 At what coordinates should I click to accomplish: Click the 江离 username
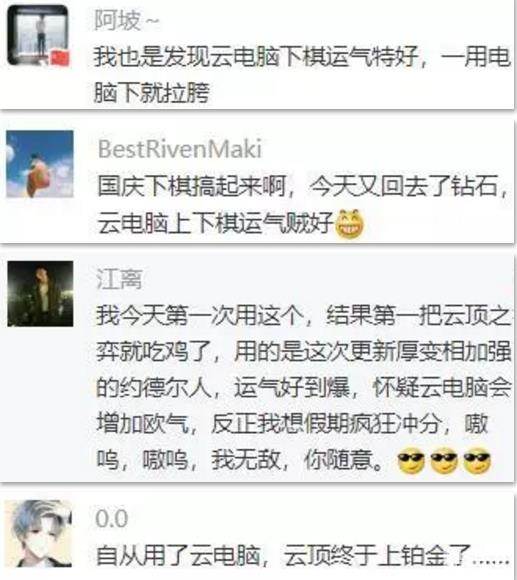tap(119, 279)
